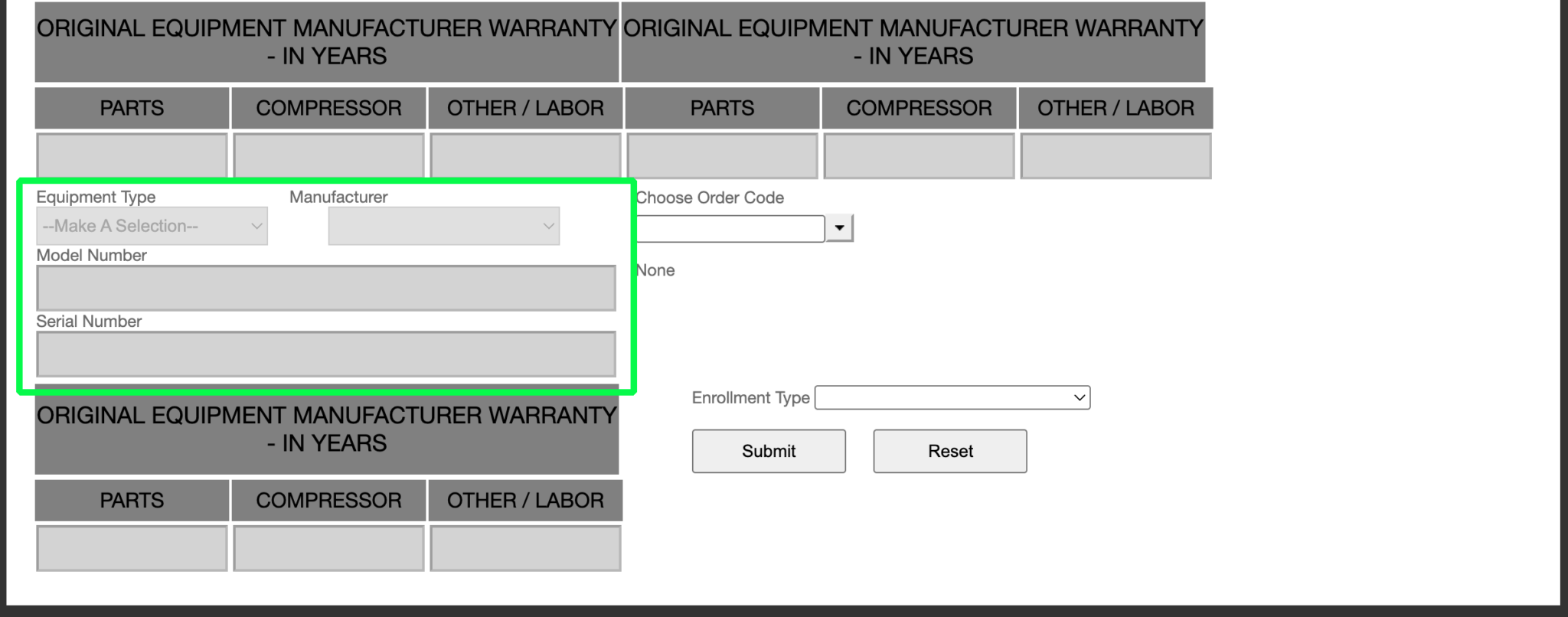Click the bottom OTHER / LABOR input
Image resolution: width=1568 pixels, height=617 pixels.
525,548
